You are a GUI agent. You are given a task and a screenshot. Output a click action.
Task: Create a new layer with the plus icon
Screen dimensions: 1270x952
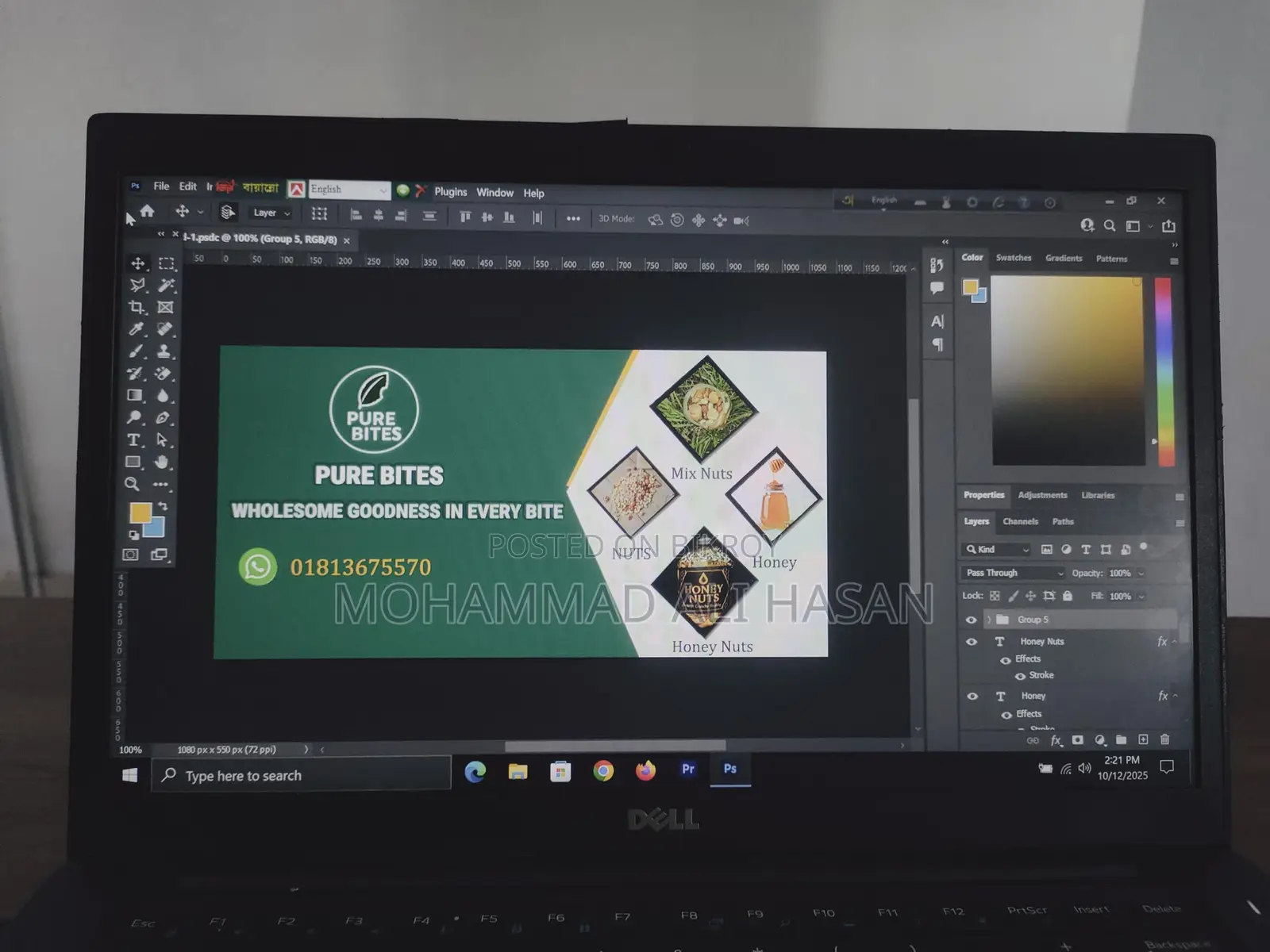pos(1143,739)
